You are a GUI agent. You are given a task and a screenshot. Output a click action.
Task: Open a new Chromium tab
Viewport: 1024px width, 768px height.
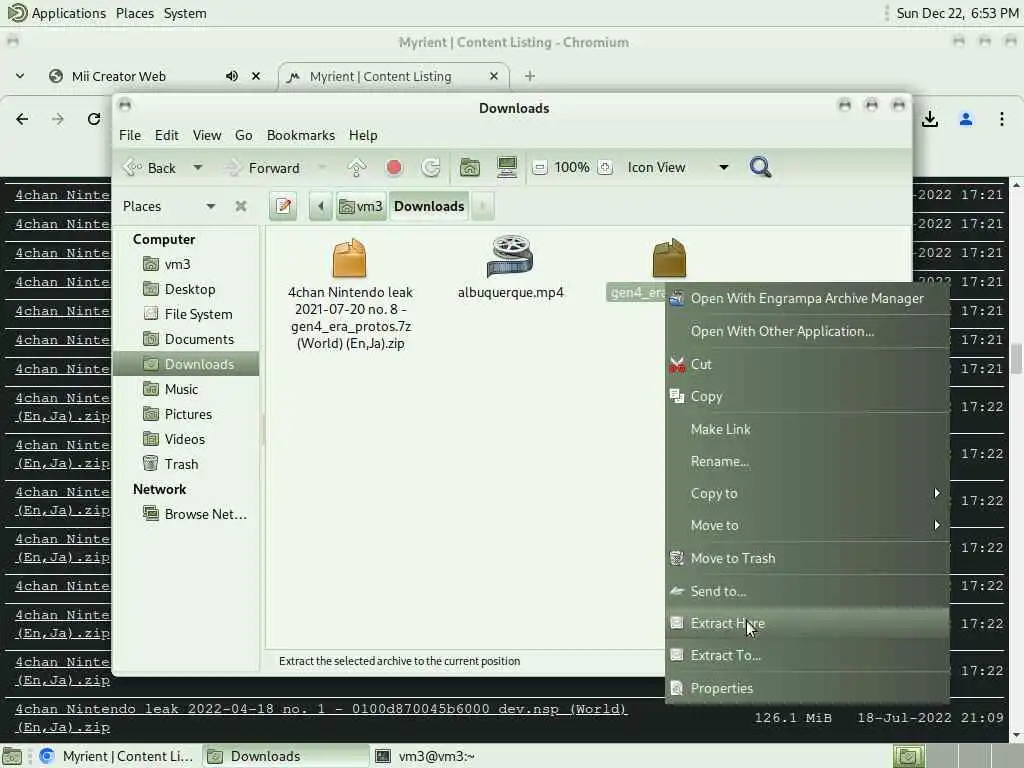pos(530,76)
